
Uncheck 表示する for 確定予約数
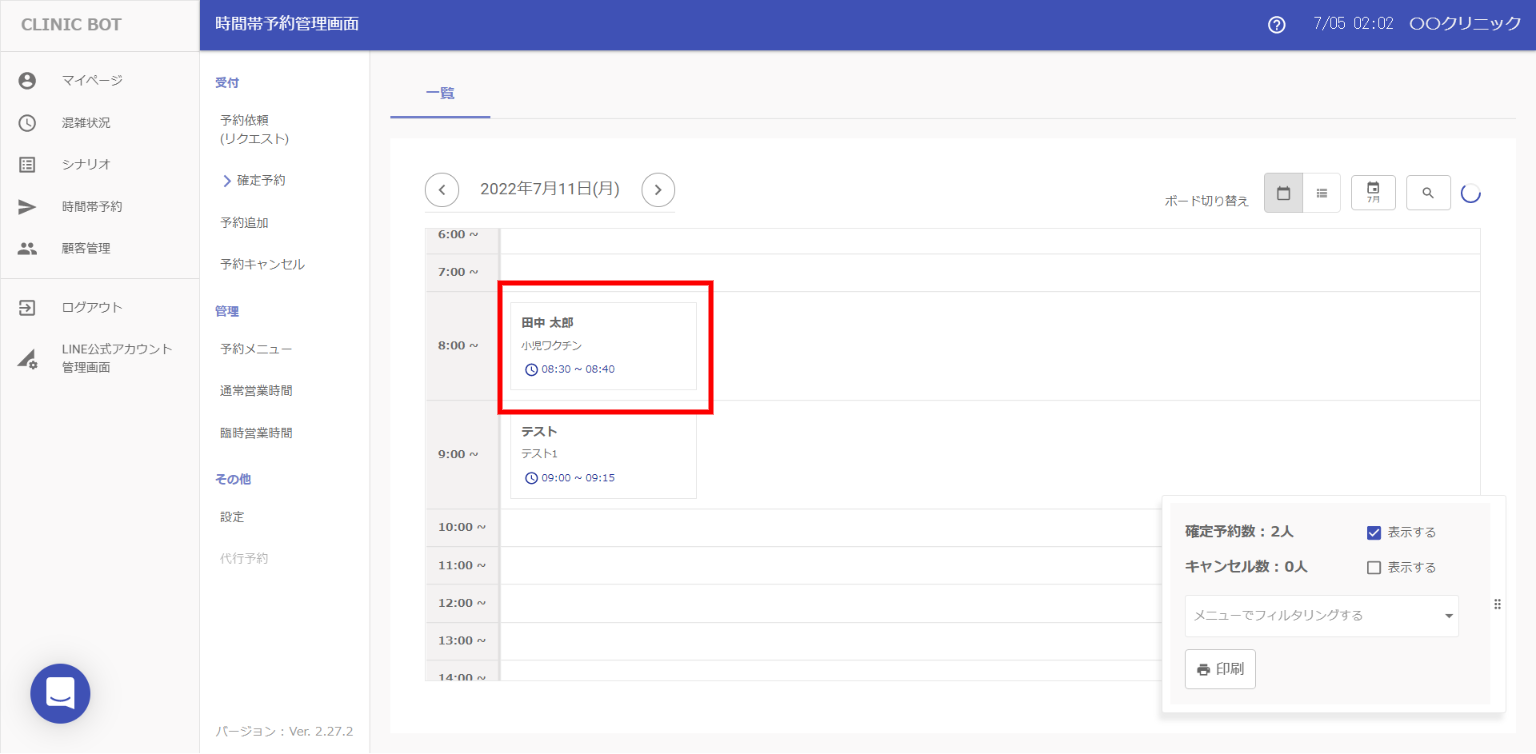[1374, 533]
